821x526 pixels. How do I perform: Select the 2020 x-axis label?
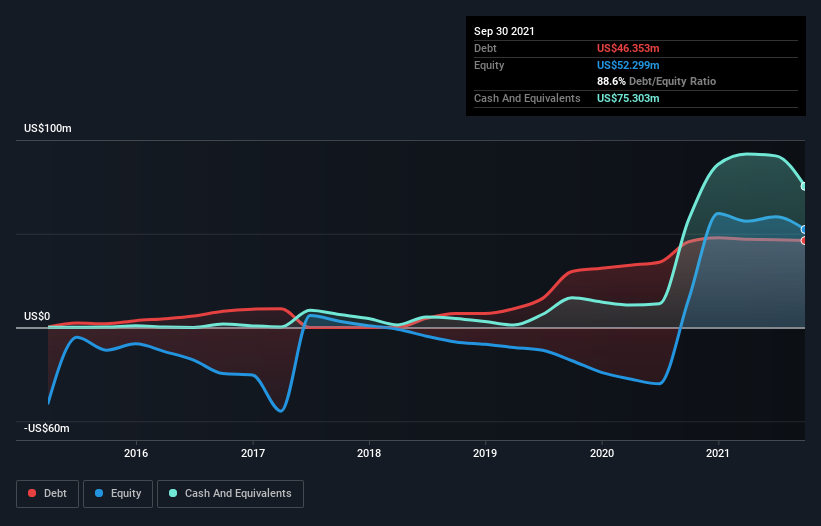[602, 453]
